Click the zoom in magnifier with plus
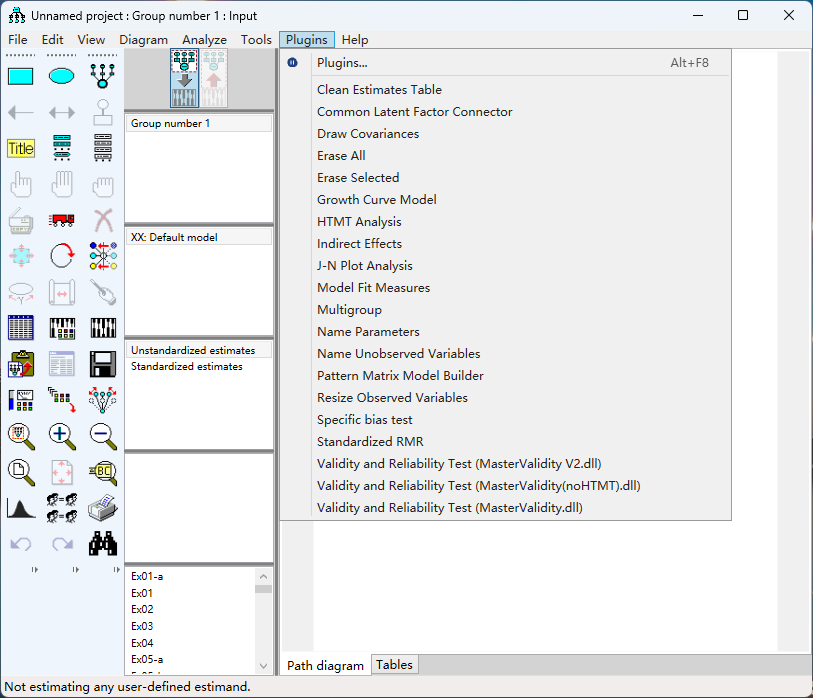Image resolution: width=813 pixels, height=698 pixels. point(62,435)
